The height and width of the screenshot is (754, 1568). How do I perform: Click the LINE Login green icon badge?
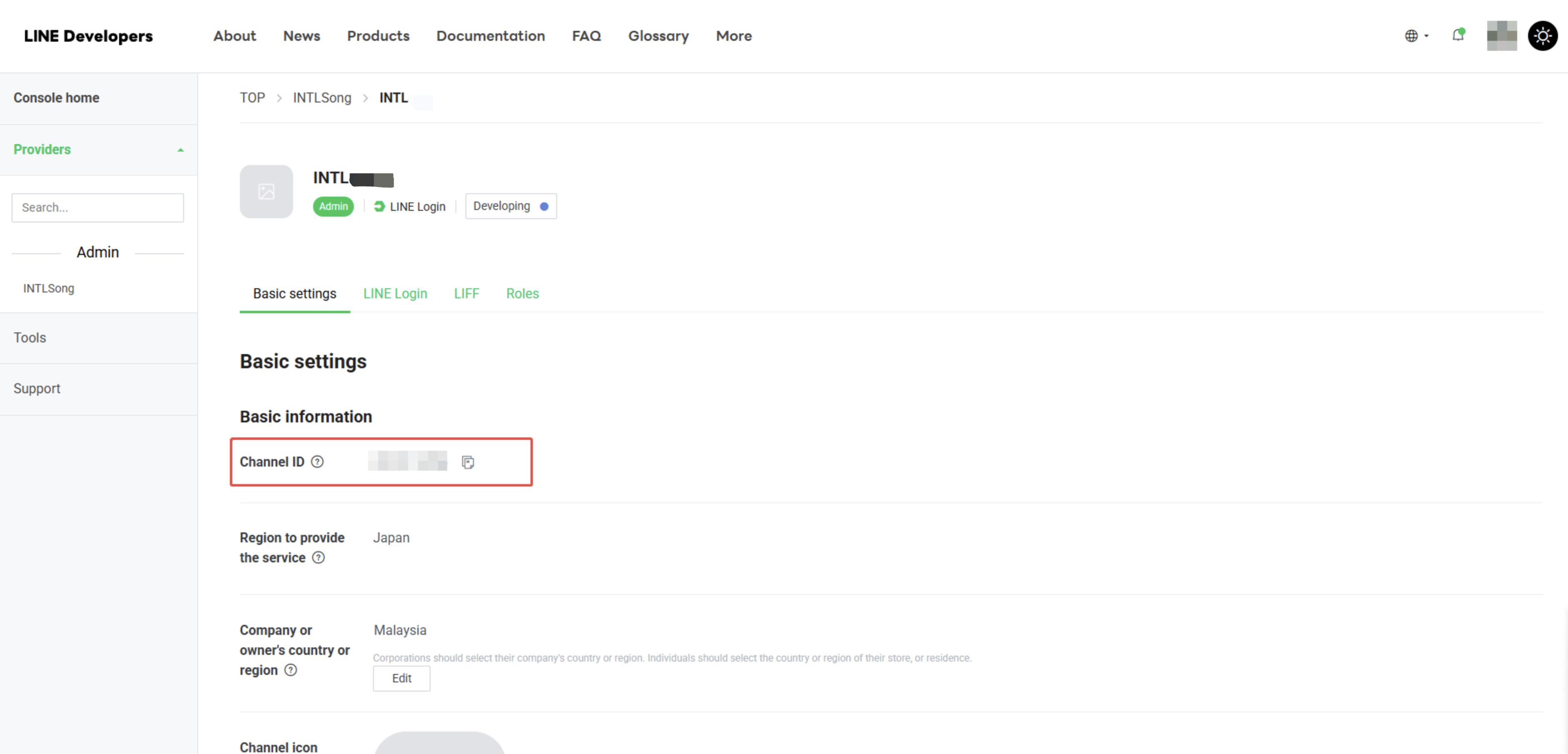379,207
